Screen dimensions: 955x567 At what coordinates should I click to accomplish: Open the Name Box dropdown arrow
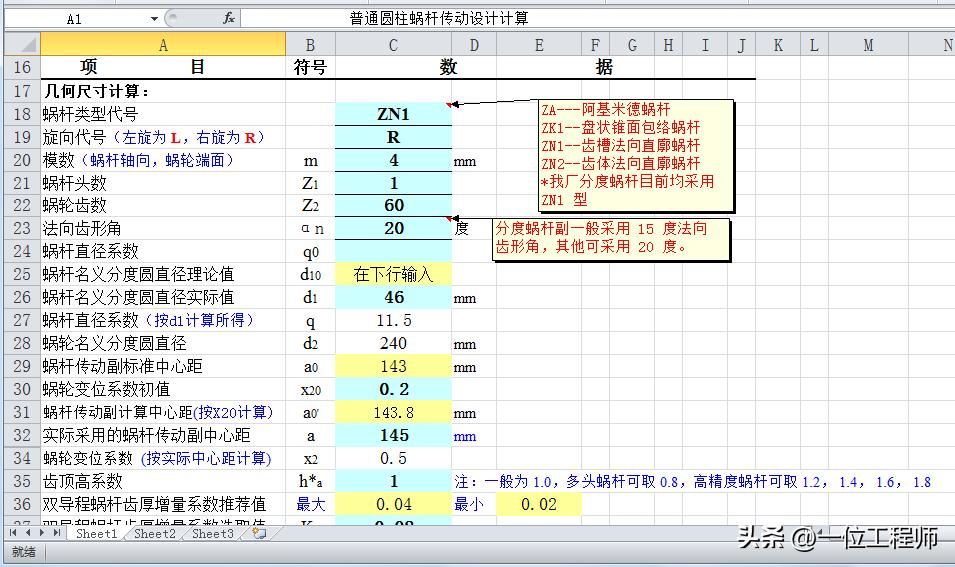coord(154,19)
